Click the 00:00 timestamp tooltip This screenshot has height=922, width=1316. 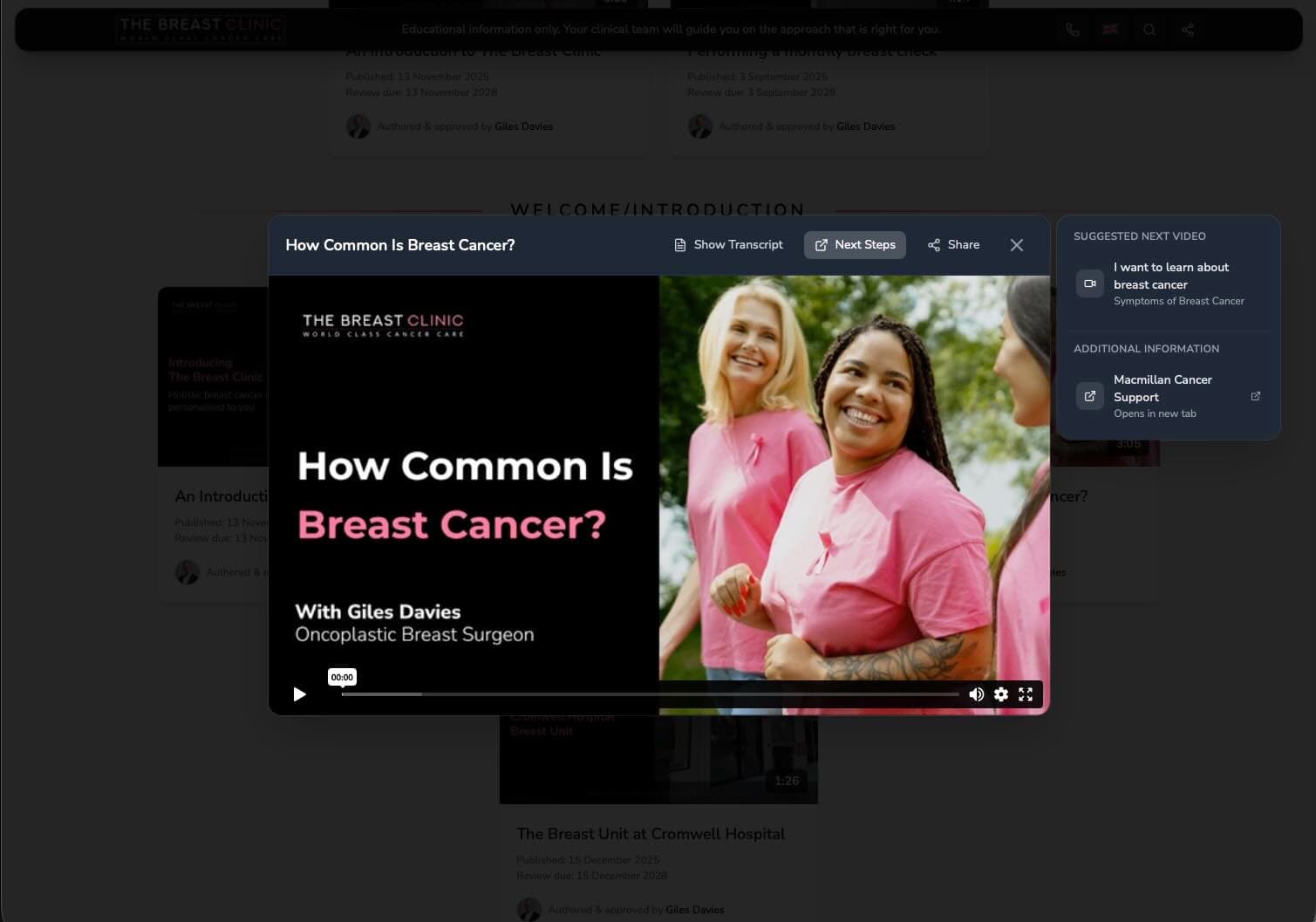tap(342, 678)
